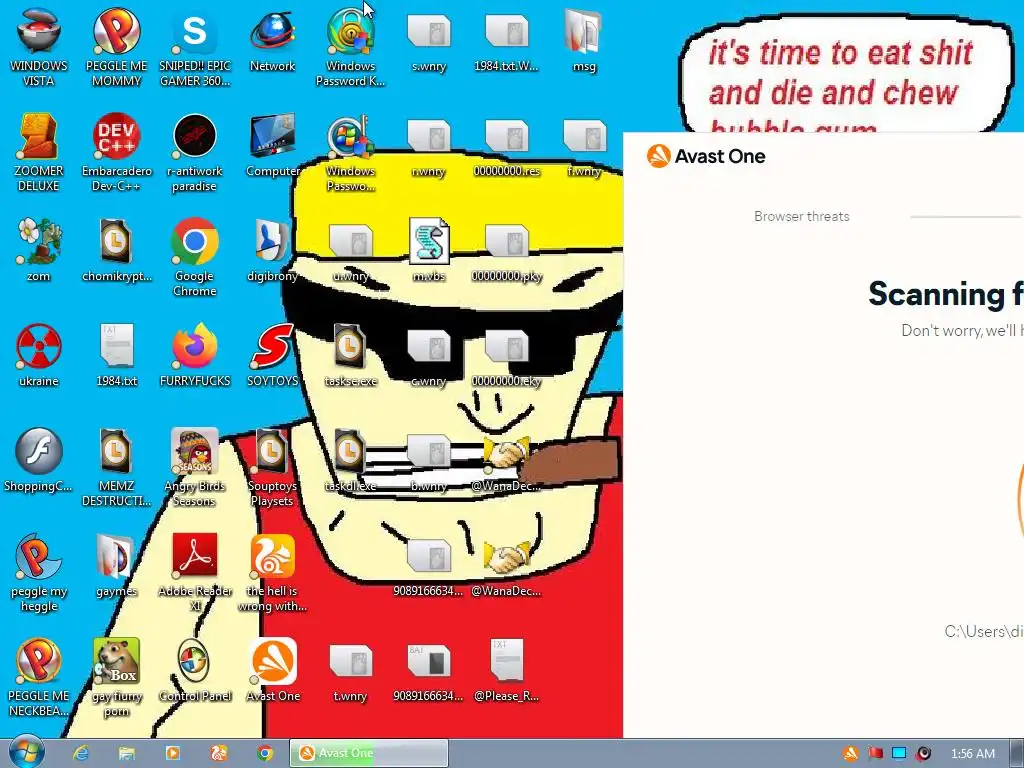This screenshot has width=1024, height=768.
Task: Open the WINDOWS VISTA desktop icon
Action: tap(39, 47)
